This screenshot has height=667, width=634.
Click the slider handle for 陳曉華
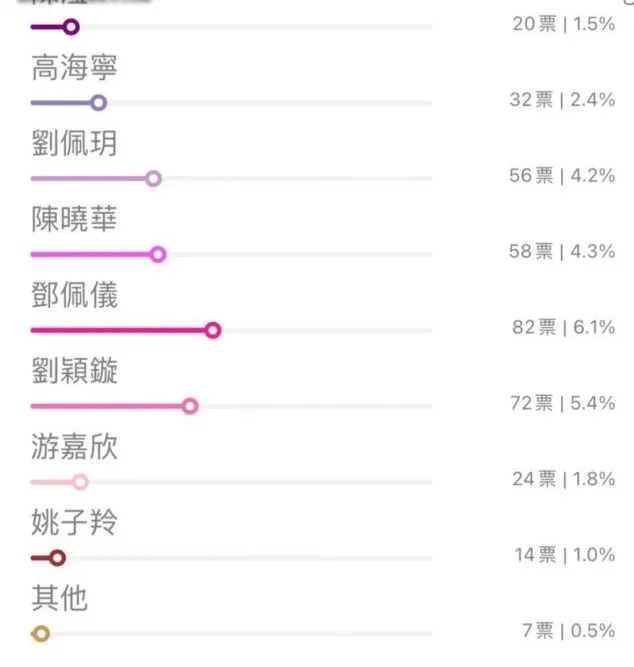[157, 254]
